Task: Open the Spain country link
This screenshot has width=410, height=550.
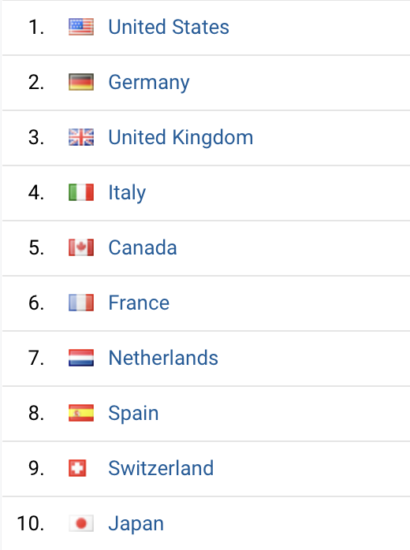Action: coord(133,414)
